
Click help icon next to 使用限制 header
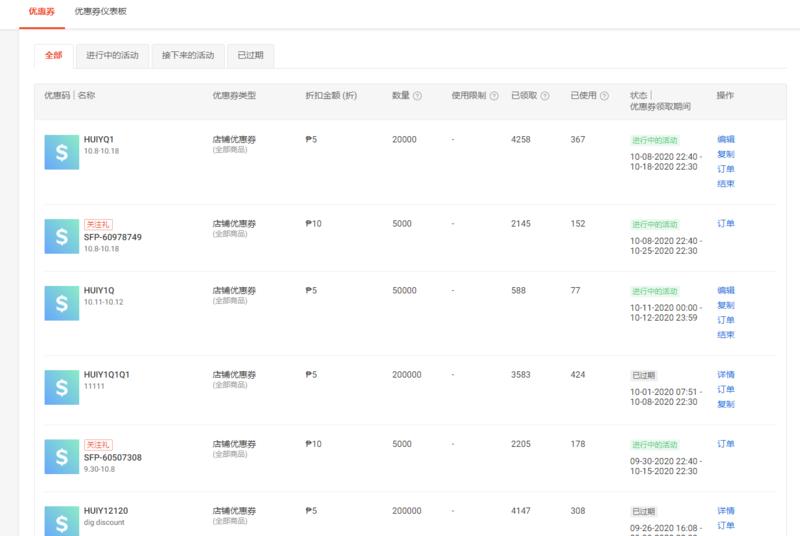coord(492,96)
